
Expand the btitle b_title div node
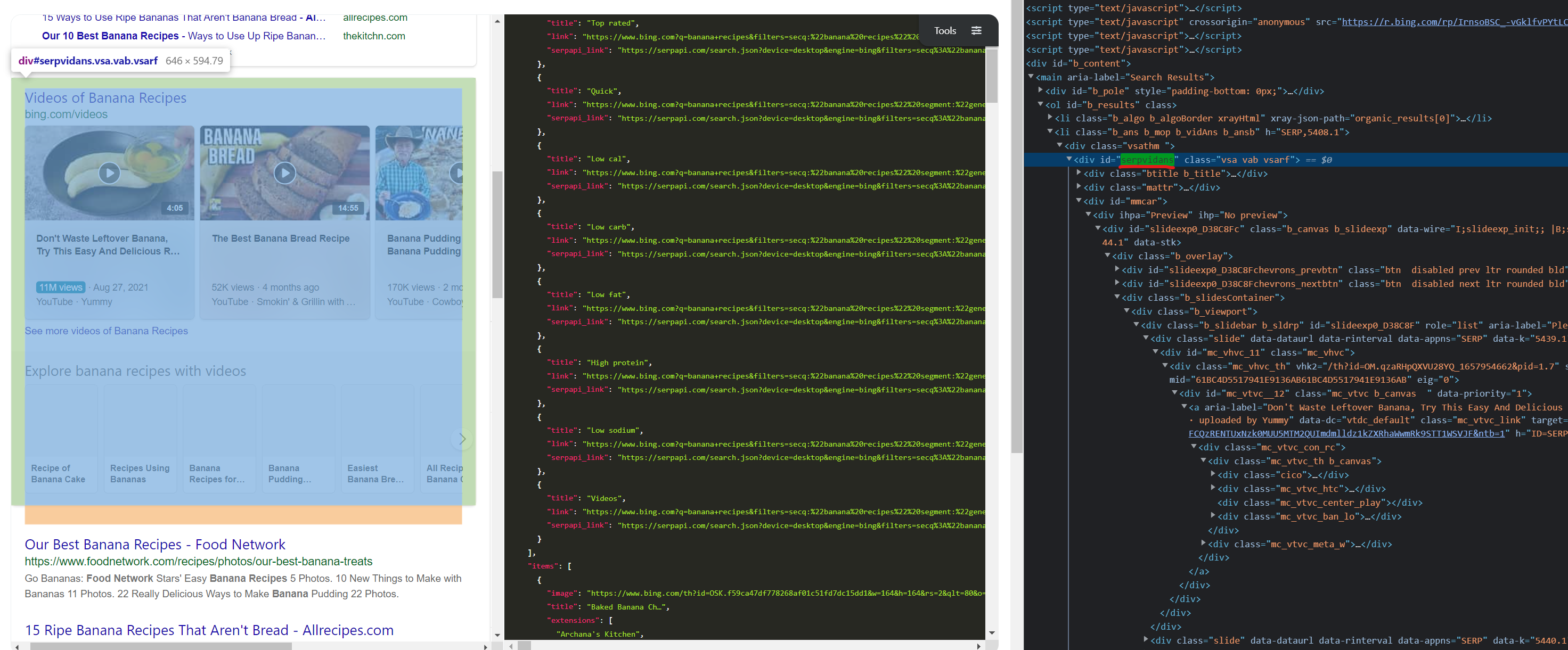[x=1079, y=174]
